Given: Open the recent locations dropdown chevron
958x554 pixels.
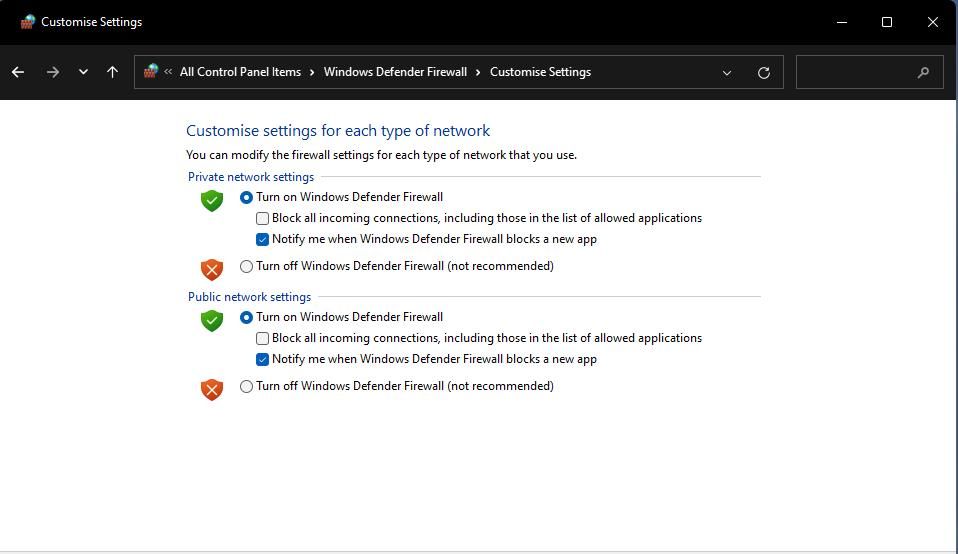Looking at the screenshot, I should tap(83, 72).
